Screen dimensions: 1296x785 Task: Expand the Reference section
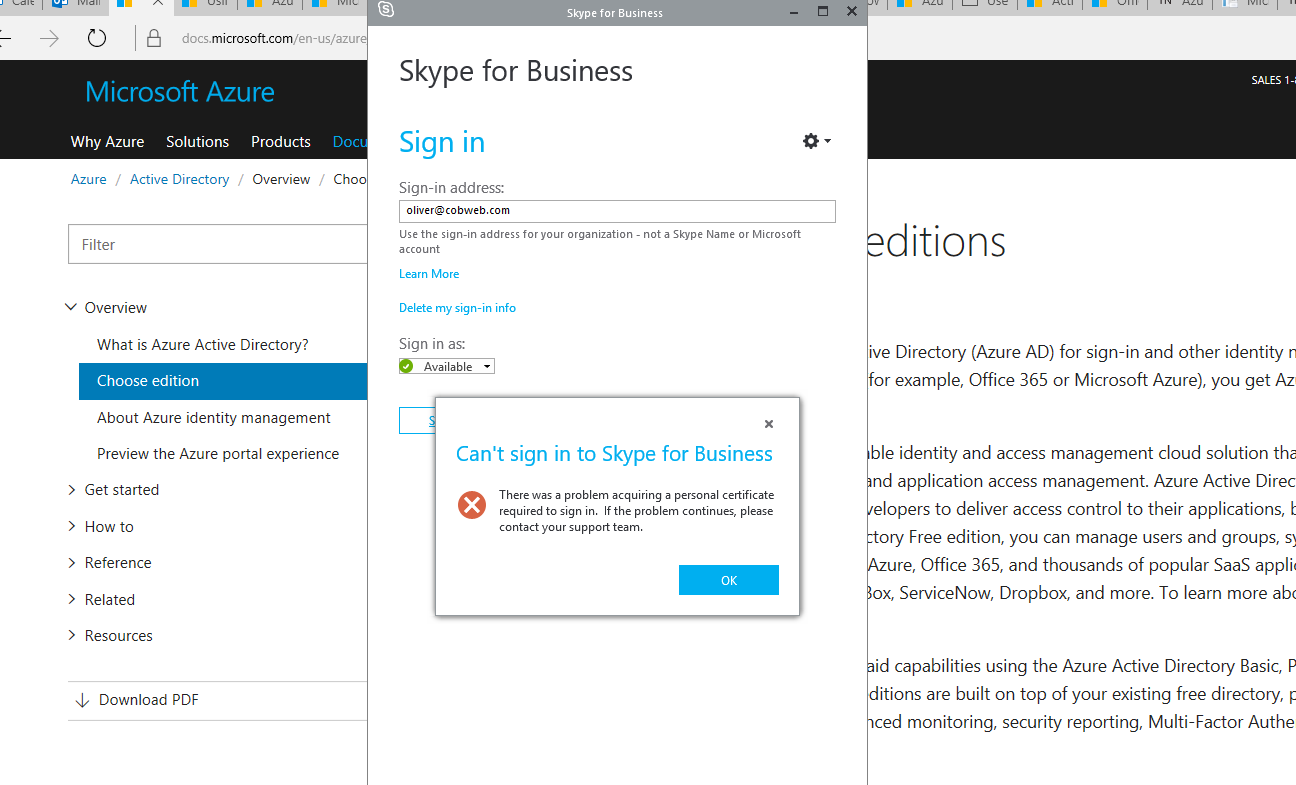pos(71,563)
